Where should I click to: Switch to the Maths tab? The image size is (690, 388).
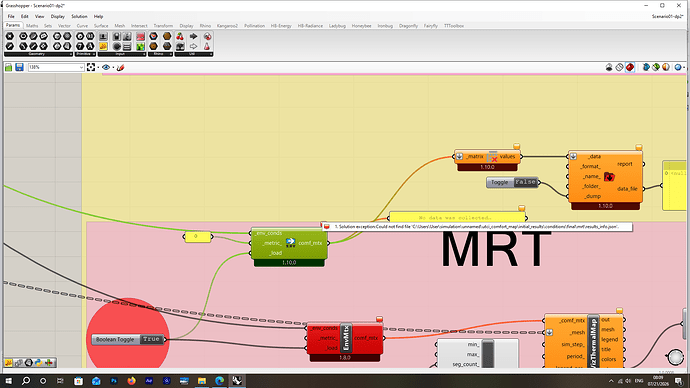click(32, 26)
